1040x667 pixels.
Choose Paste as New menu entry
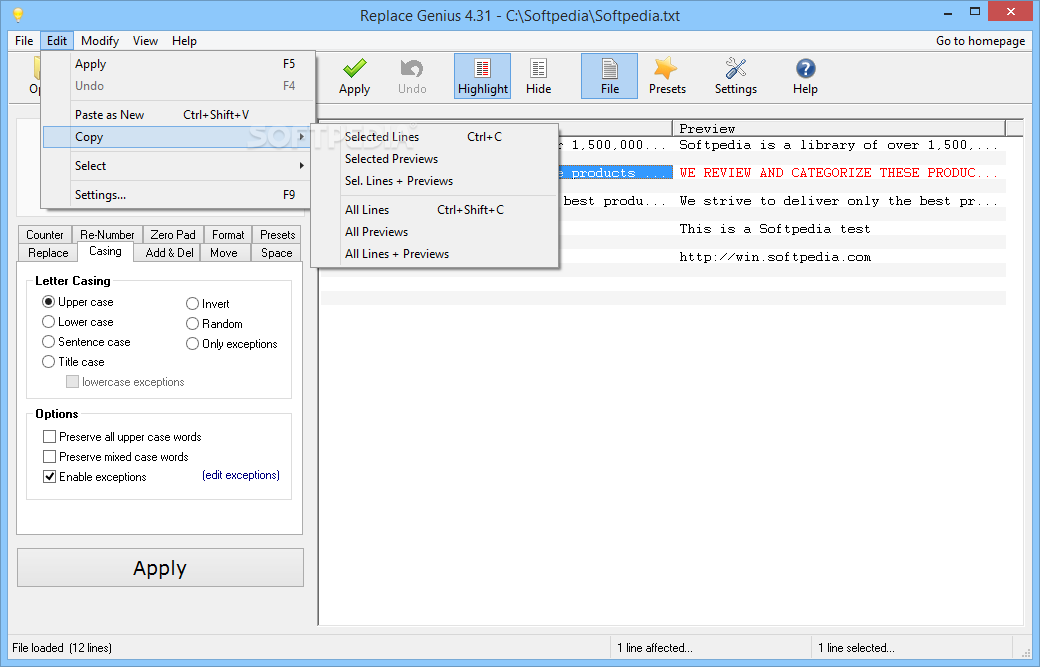(x=178, y=115)
